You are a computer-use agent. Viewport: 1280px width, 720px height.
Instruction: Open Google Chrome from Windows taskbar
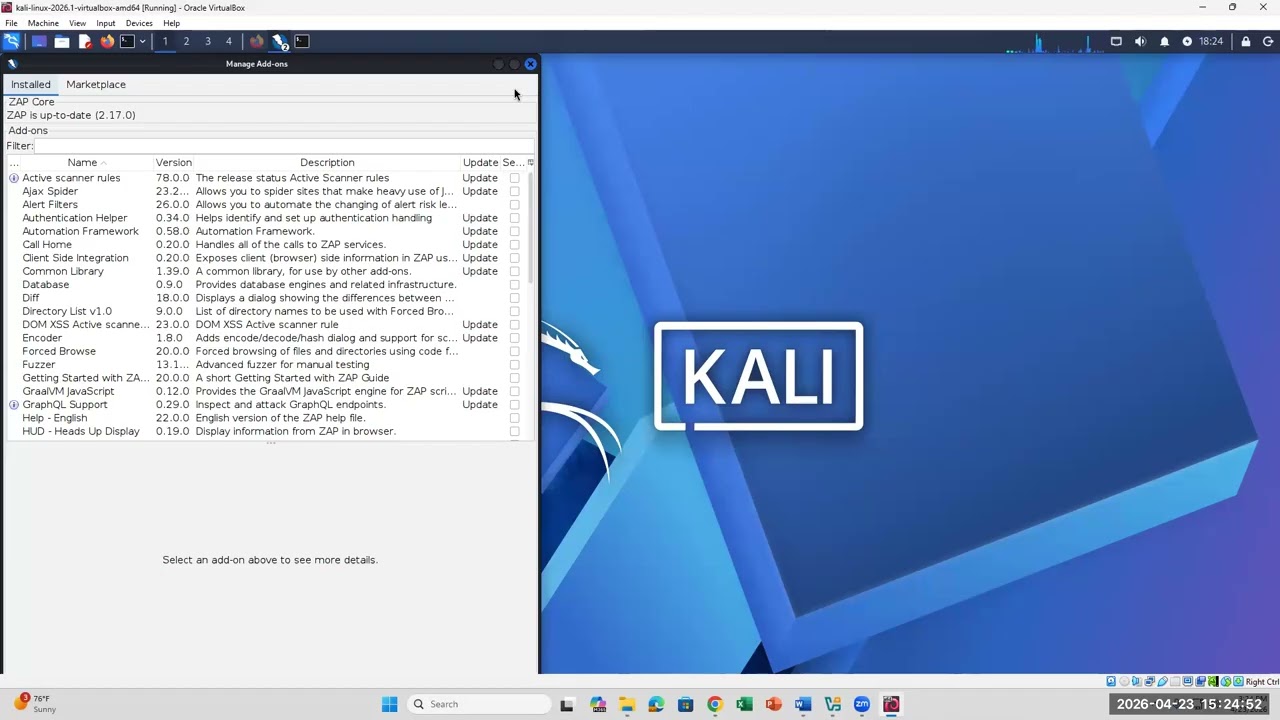point(714,704)
